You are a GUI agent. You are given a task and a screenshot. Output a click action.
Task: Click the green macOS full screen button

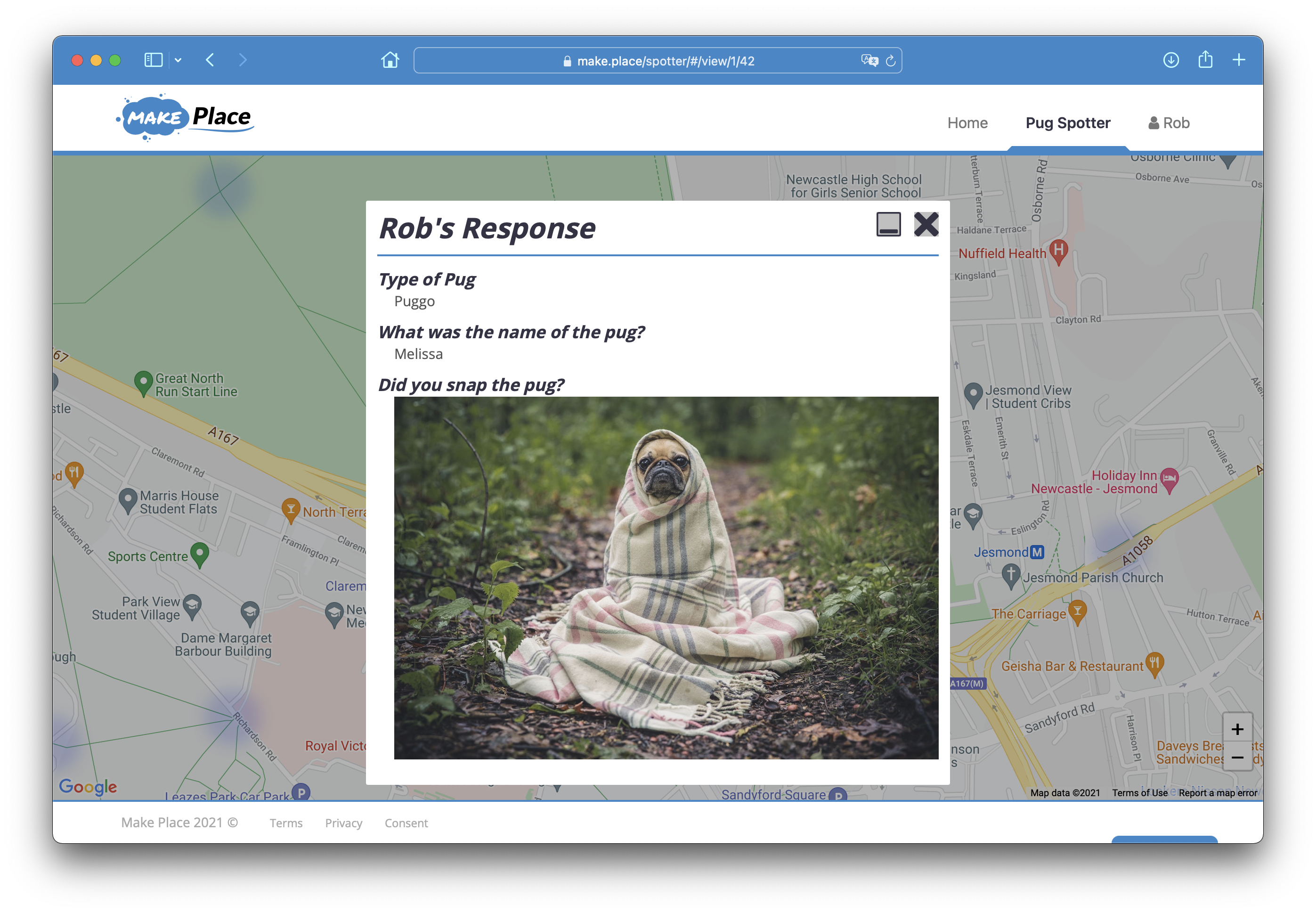pyautogui.click(x=115, y=60)
